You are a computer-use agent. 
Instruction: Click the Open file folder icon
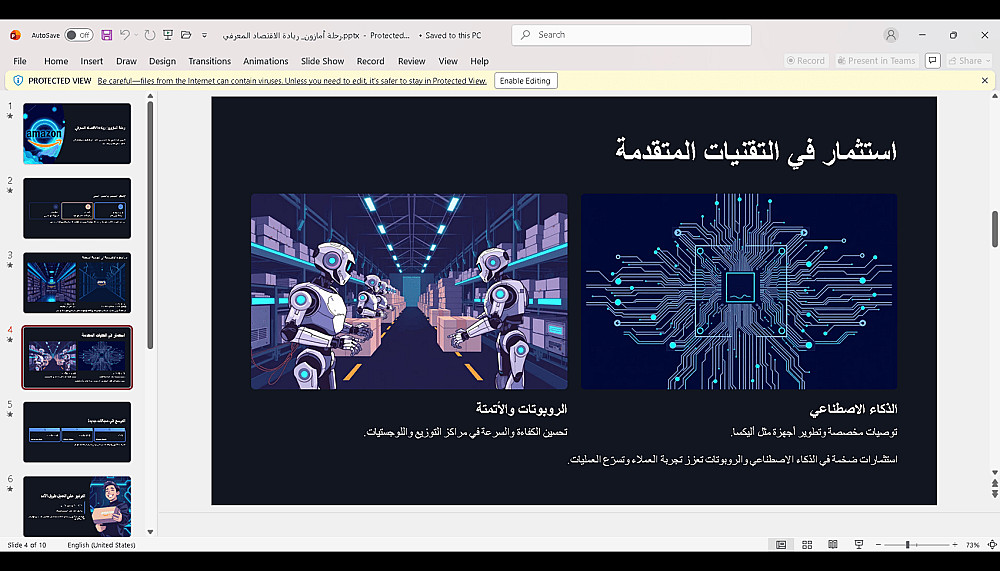coord(186,35)
